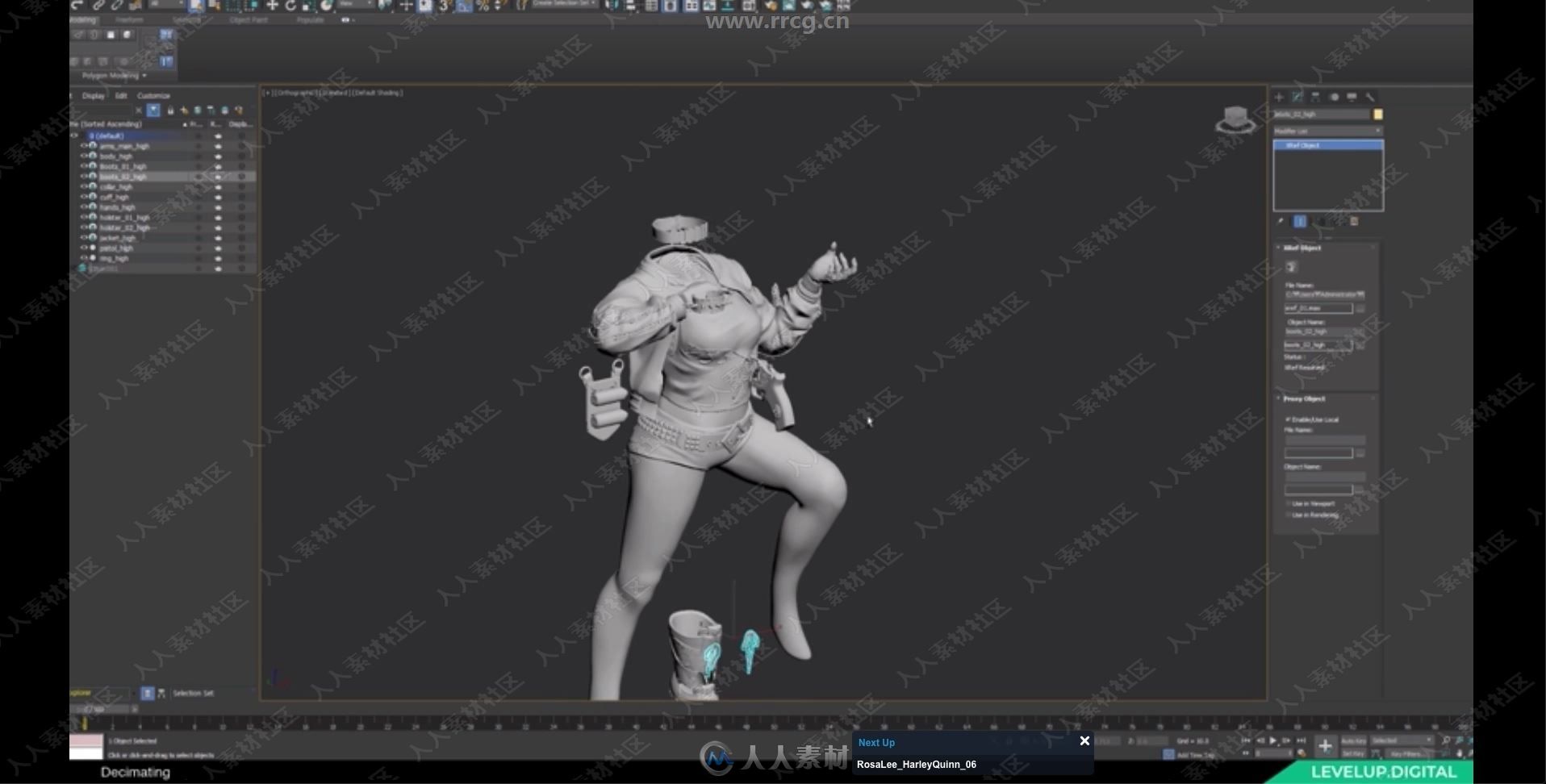Click the Default Shading viewport label
This screenshot has width=1546, height=784.
pos(378,93)
